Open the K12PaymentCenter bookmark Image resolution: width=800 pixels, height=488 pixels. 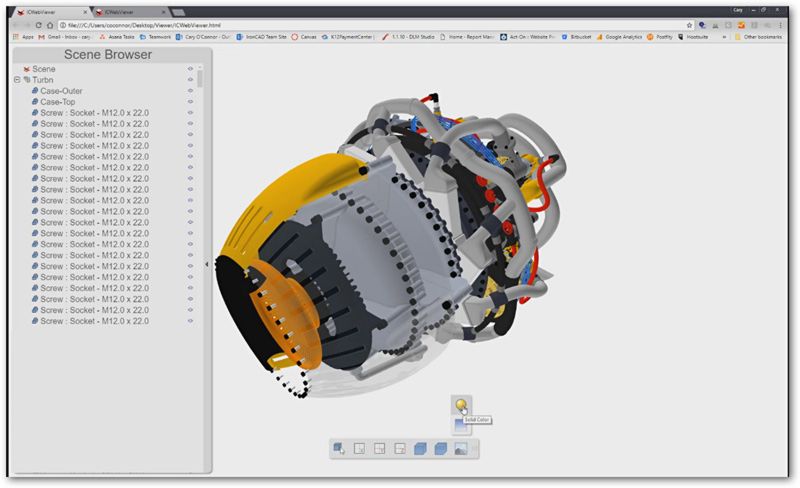348,37
